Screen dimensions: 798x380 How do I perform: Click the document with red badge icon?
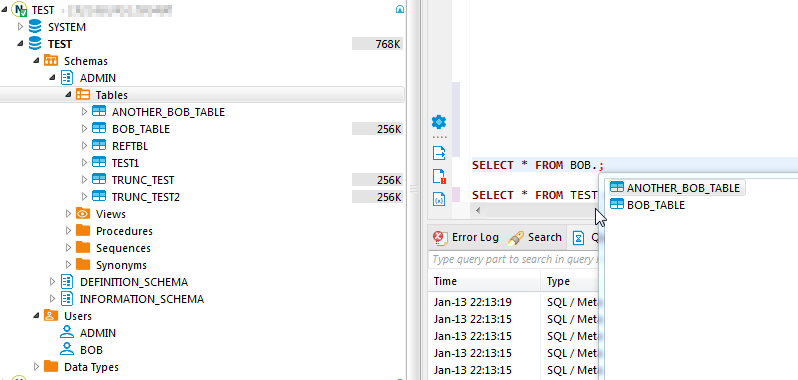(439, 176)
